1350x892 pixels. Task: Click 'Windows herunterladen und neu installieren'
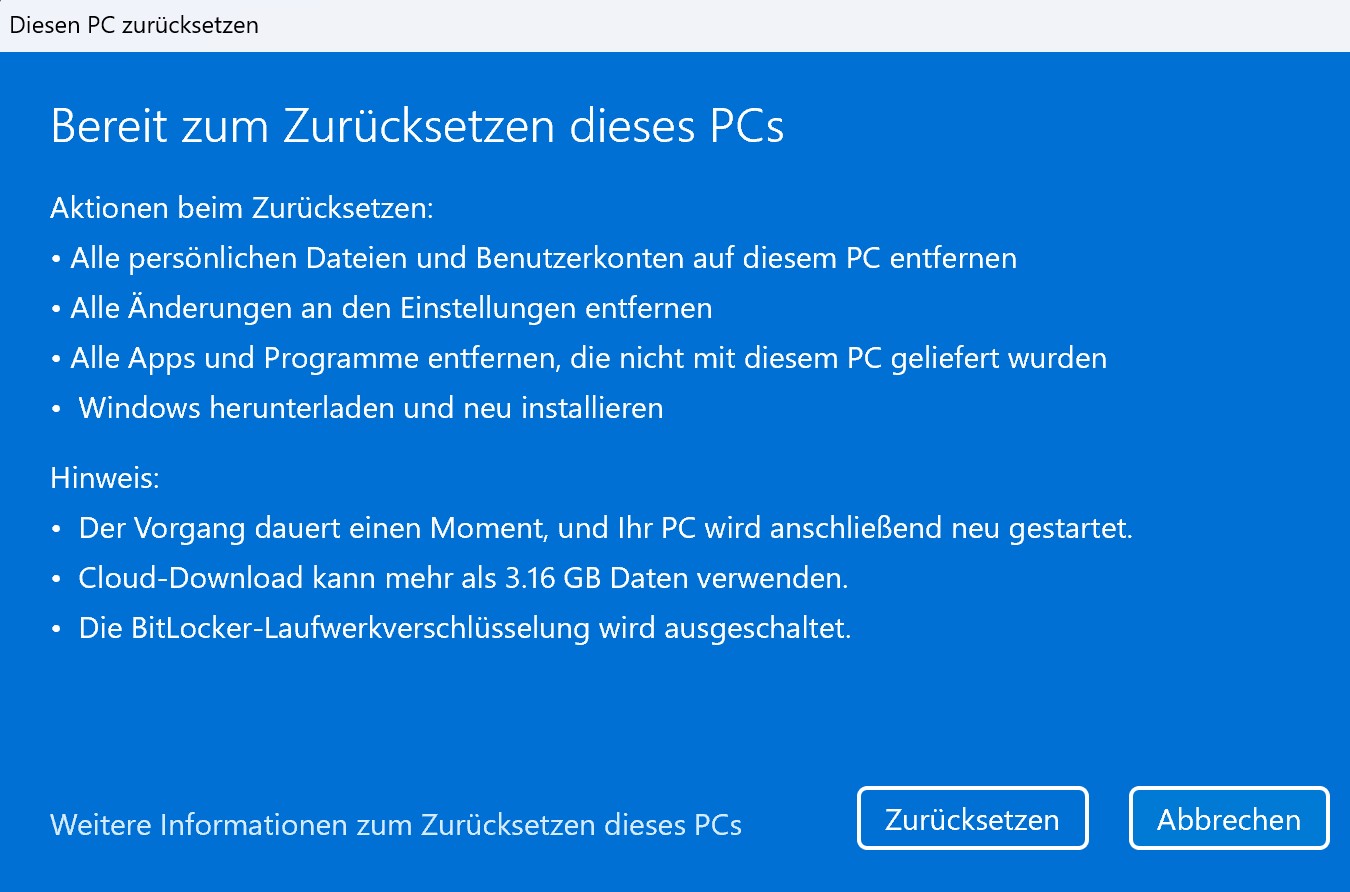[x=370, y=407]
